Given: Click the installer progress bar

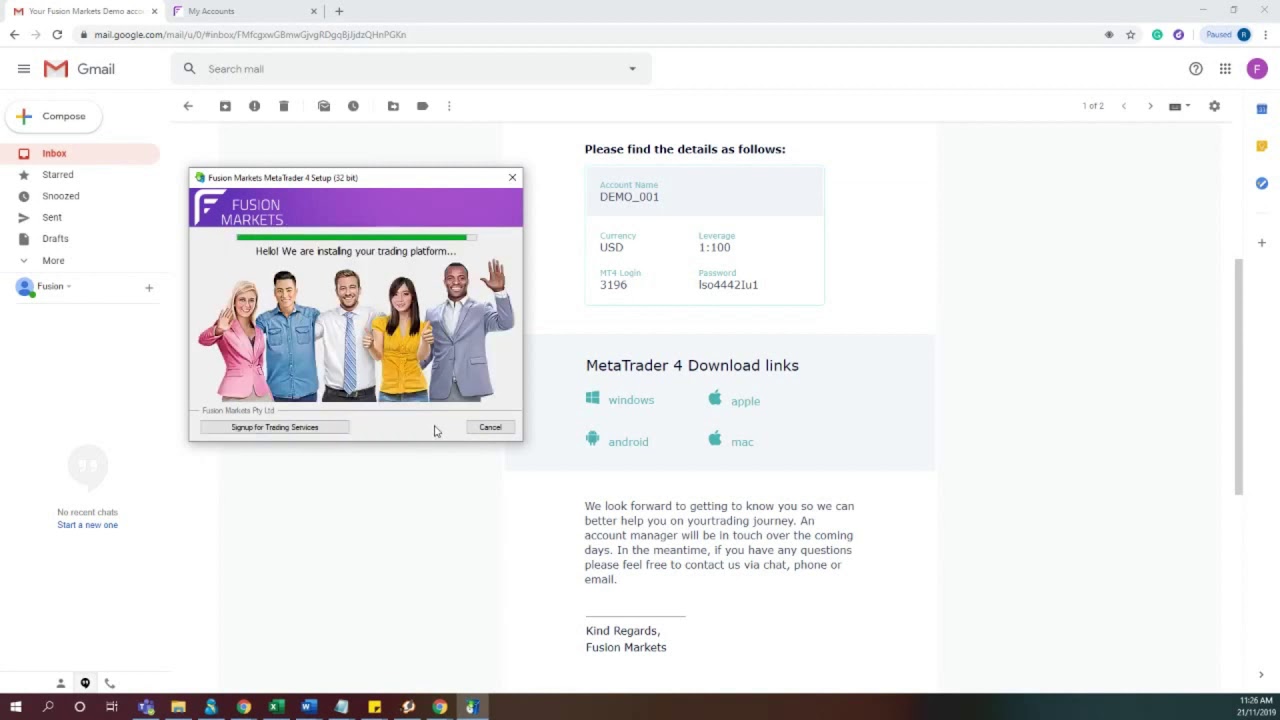Looking at the screenshot, I should (356, 238).
